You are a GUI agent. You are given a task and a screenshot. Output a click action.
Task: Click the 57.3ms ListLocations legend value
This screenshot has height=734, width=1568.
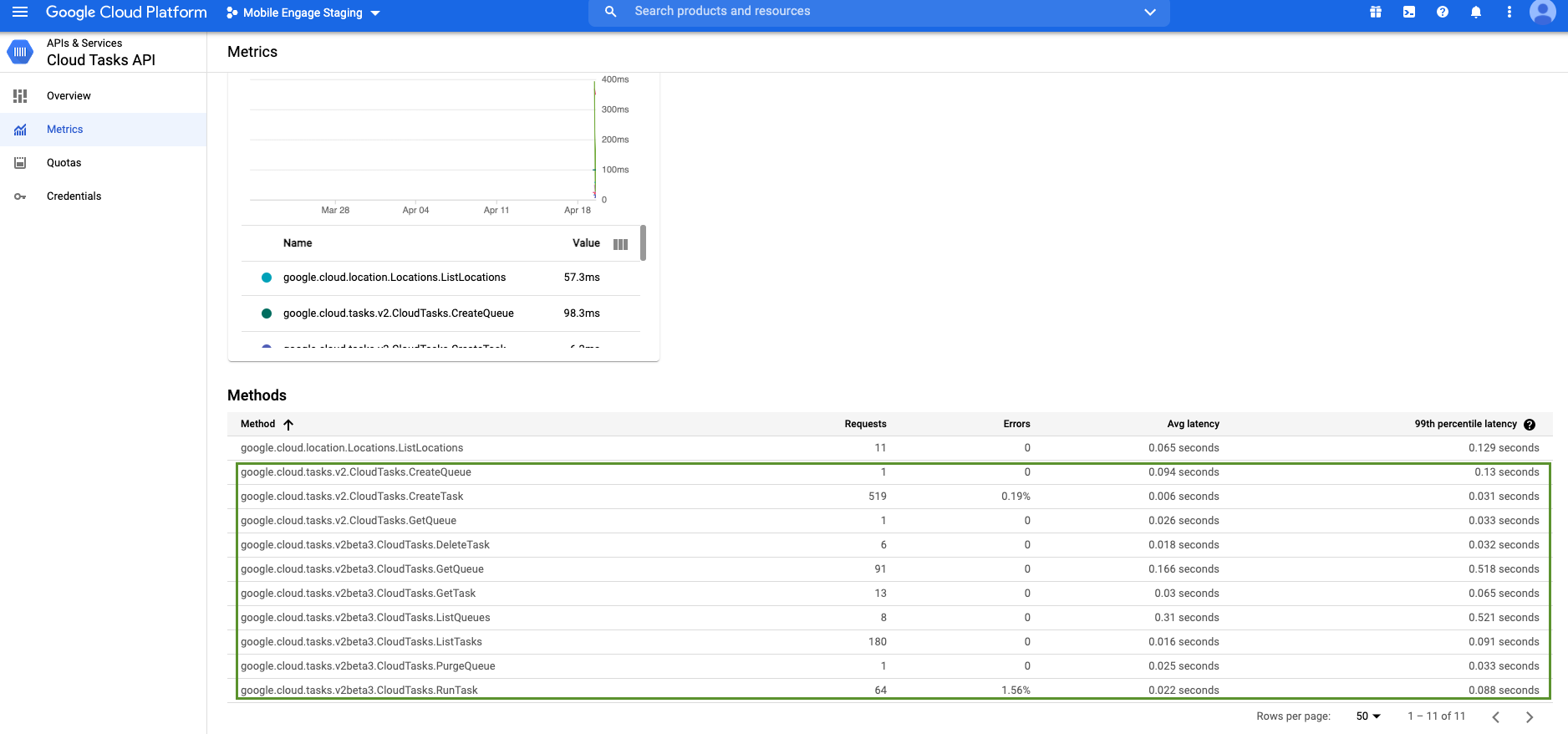pyautogui.click(x=582, y=278)
